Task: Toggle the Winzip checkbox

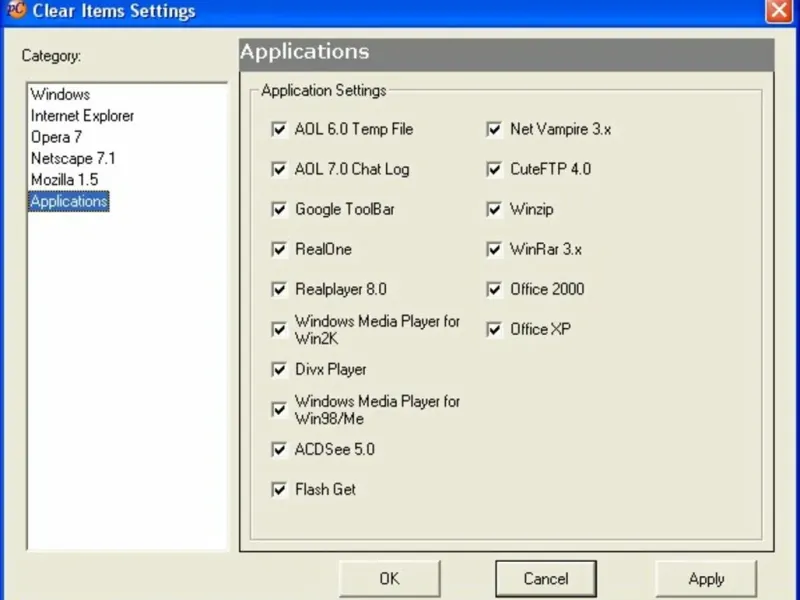Action: (494, 209)
